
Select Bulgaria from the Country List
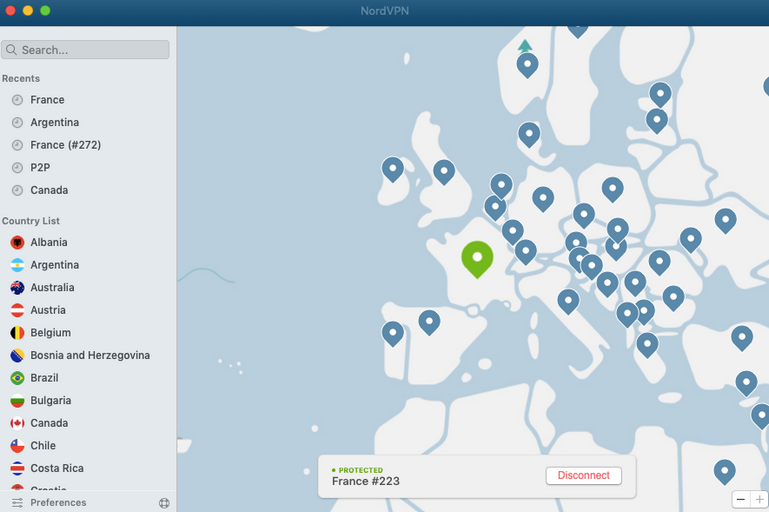click(x=51, y=400)
